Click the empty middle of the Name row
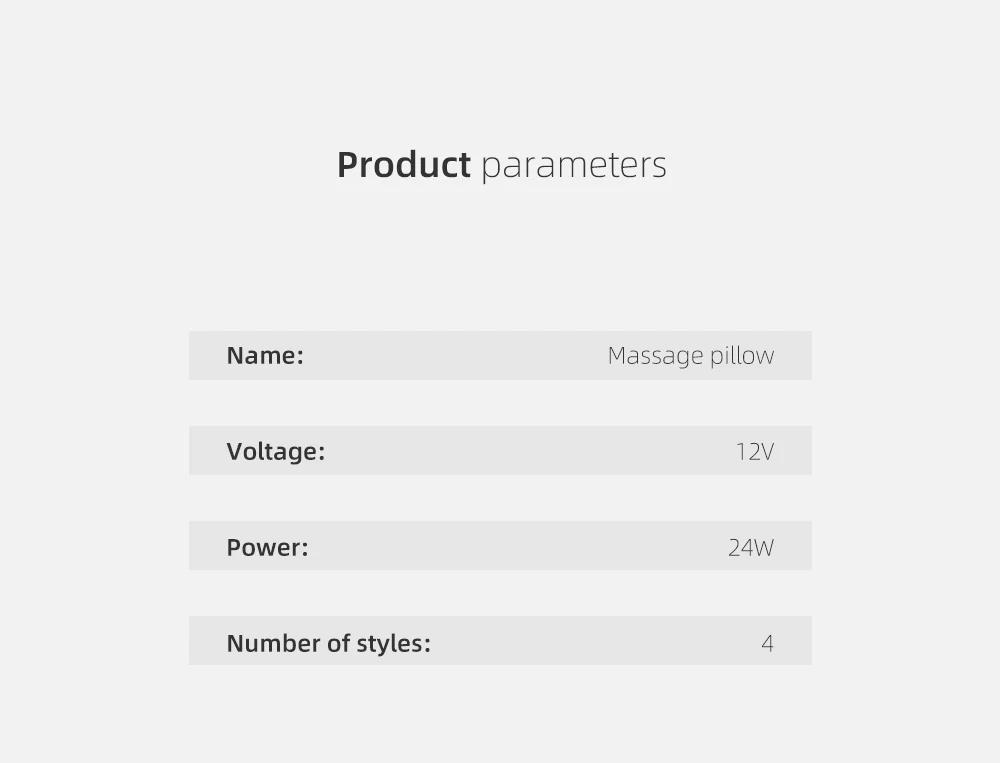1000x763 pixels. click(455, 356)
